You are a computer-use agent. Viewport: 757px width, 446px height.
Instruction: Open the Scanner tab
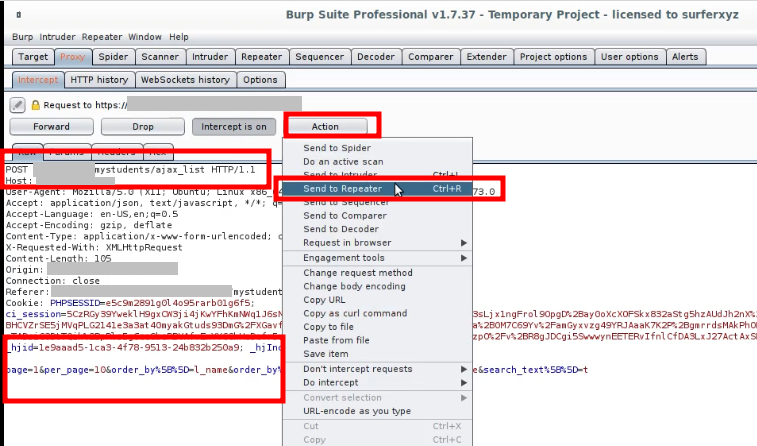[160, 56]
